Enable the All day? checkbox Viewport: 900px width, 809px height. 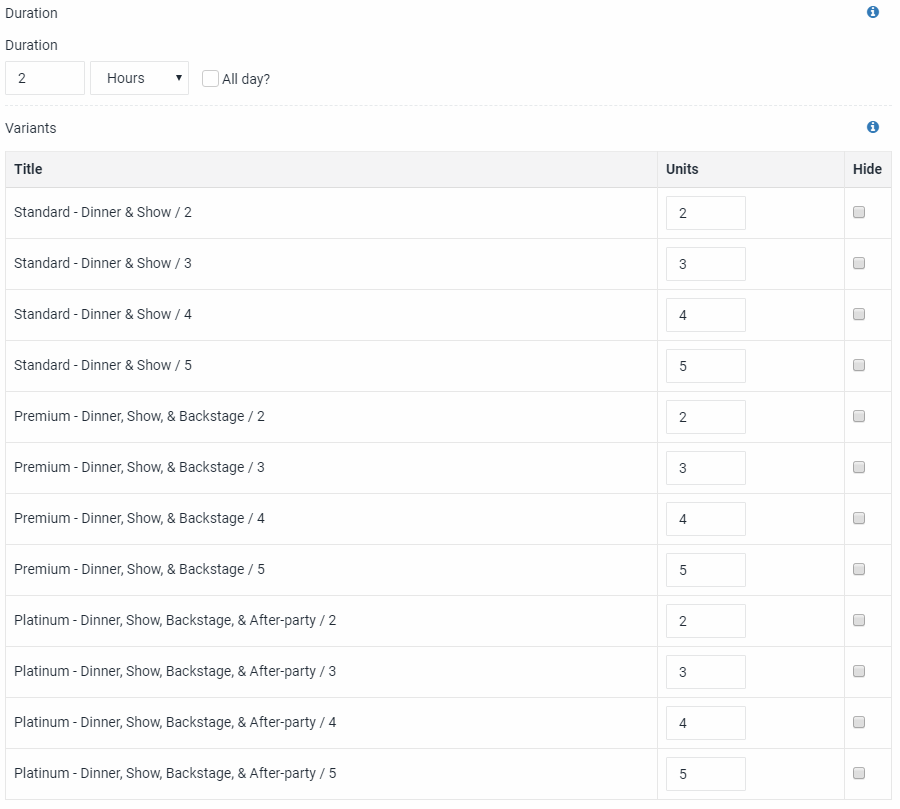(210, 79)
